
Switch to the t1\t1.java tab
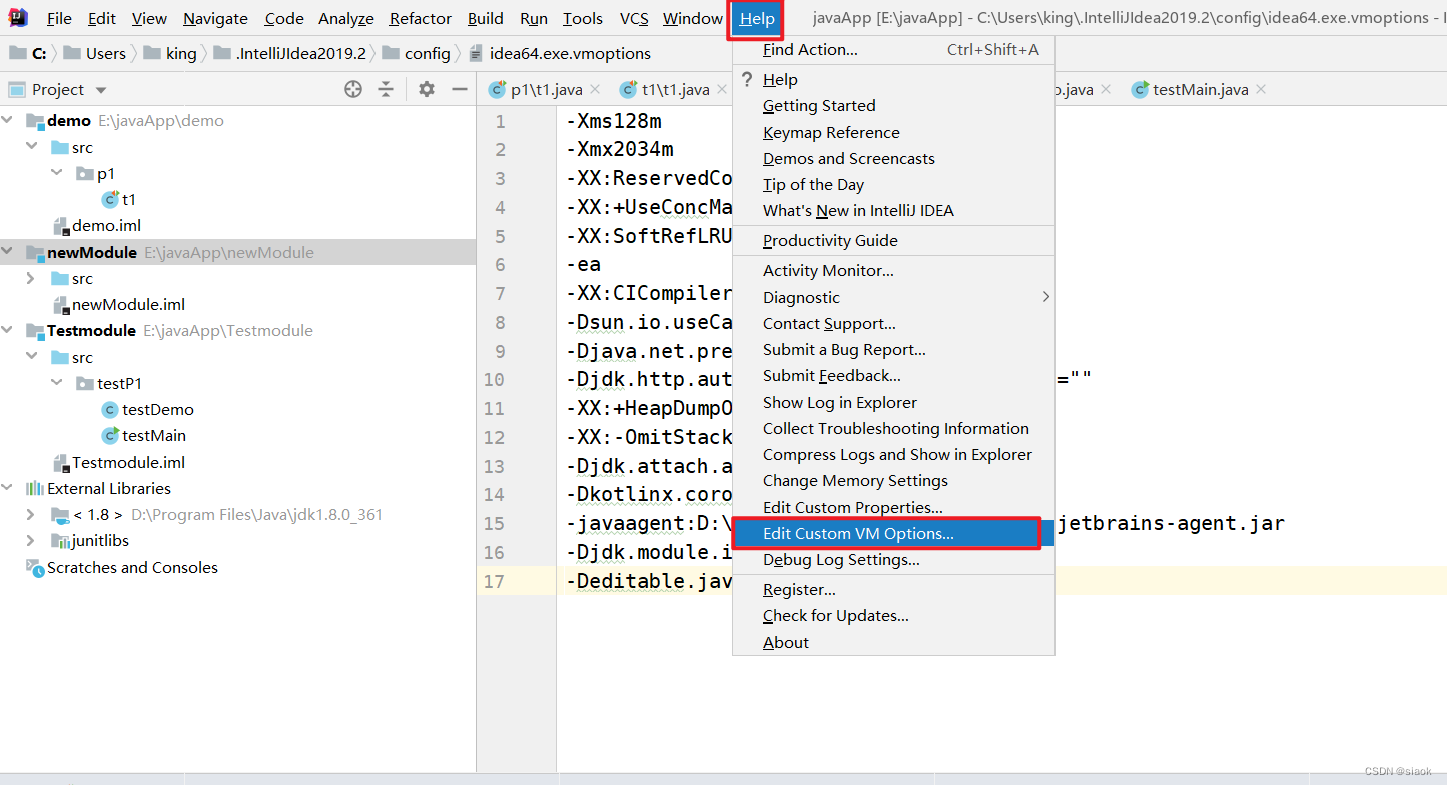[x=675, y=90]
